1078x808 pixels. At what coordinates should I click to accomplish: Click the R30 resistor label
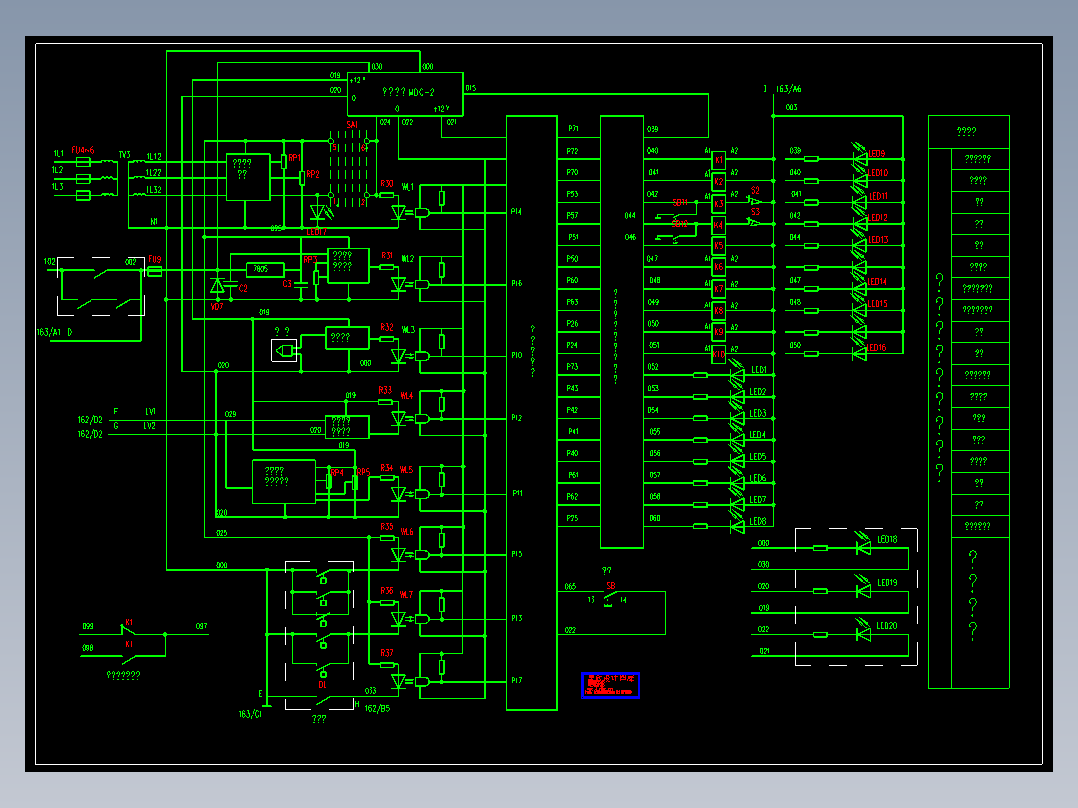coord(387,184)
